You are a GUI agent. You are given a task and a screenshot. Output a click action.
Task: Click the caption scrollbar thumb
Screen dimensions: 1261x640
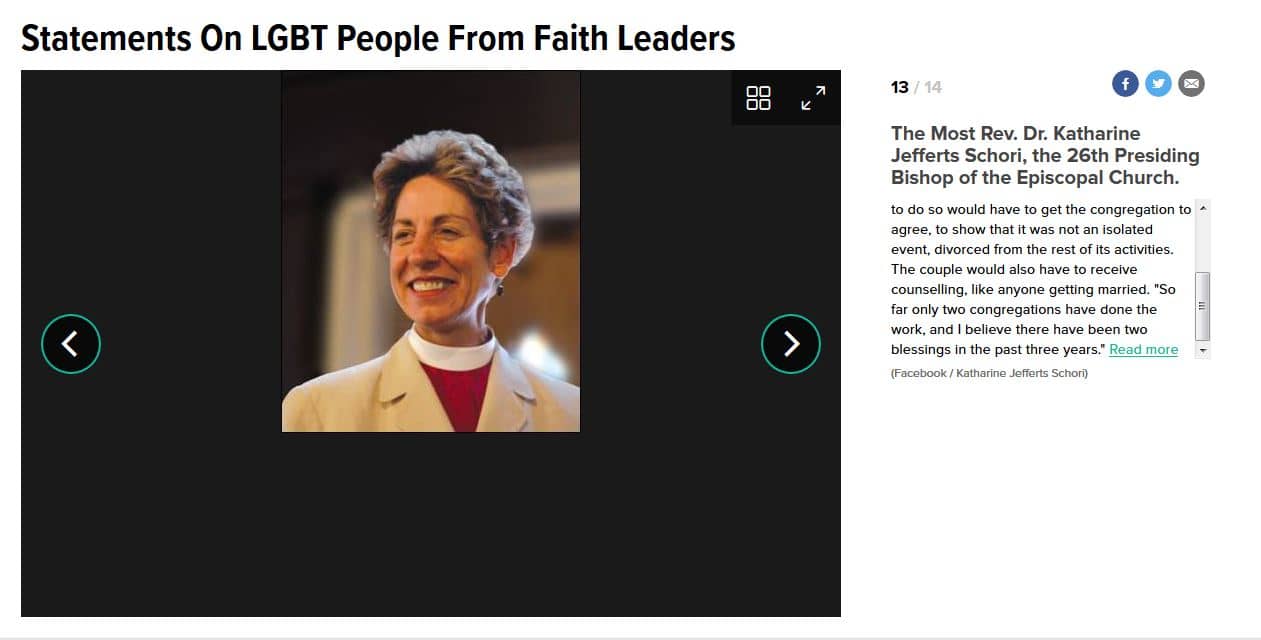[x=1203, y=306]
